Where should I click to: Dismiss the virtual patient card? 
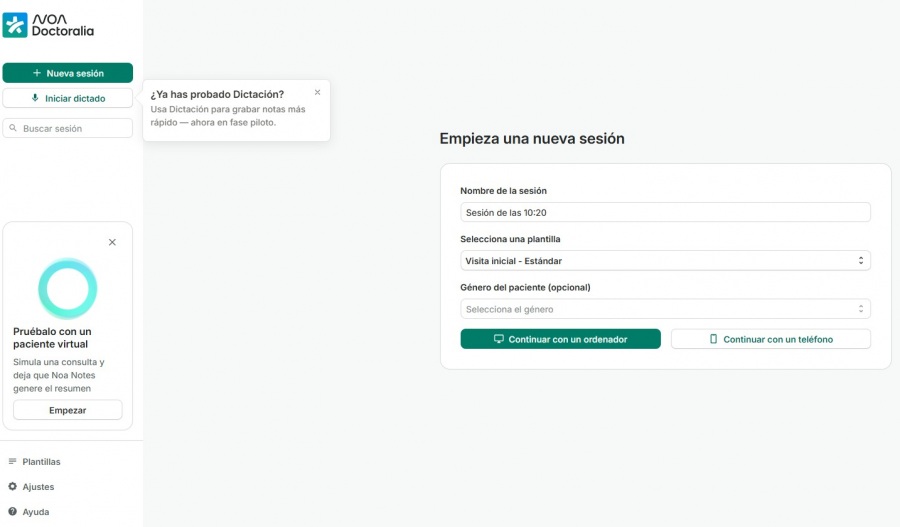(x=112, y=242)
